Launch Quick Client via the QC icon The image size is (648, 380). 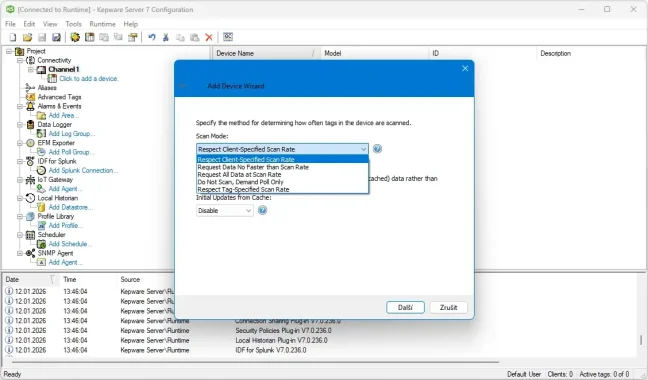228,37
